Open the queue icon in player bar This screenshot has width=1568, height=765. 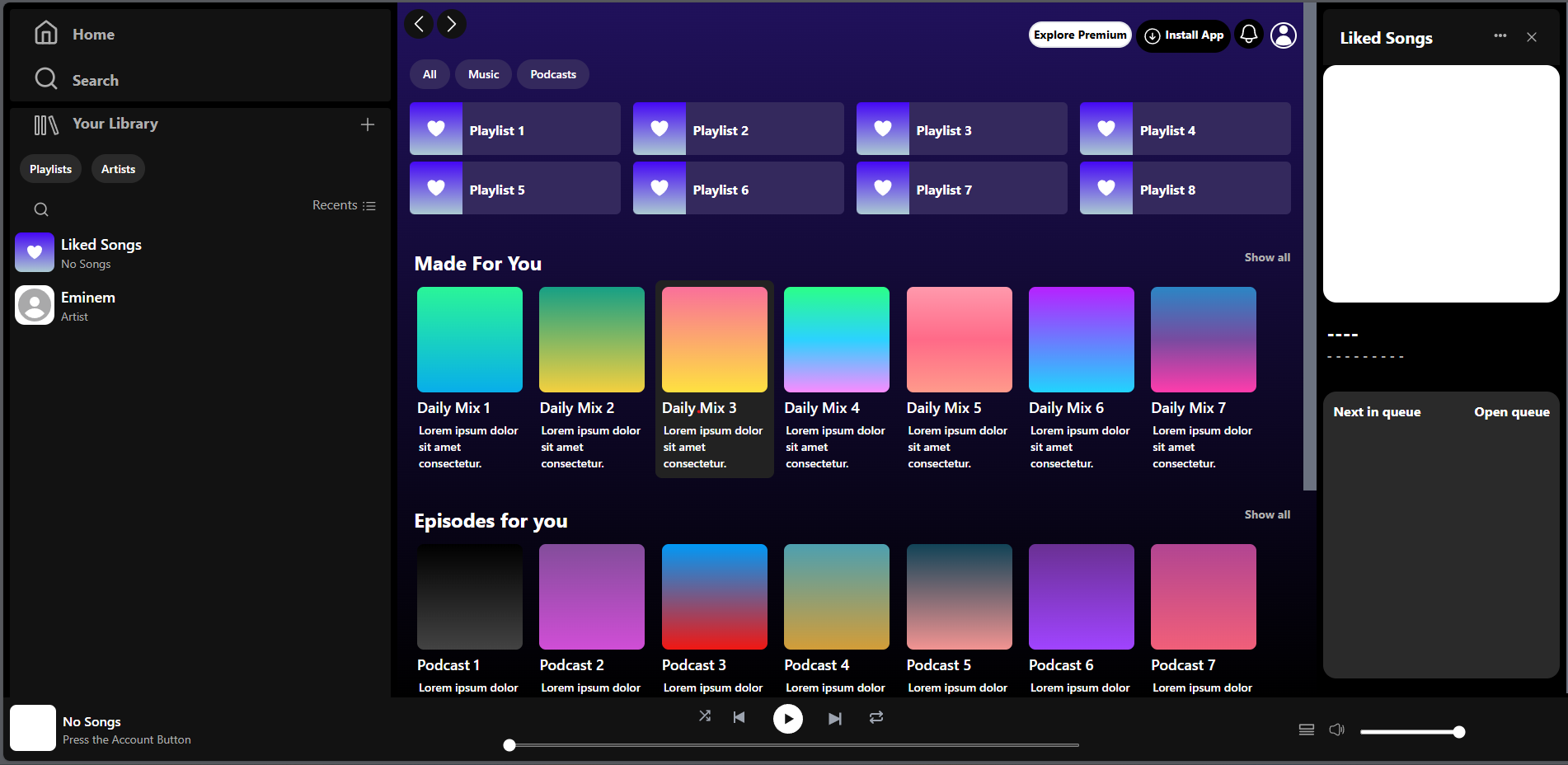(1307, 730)
